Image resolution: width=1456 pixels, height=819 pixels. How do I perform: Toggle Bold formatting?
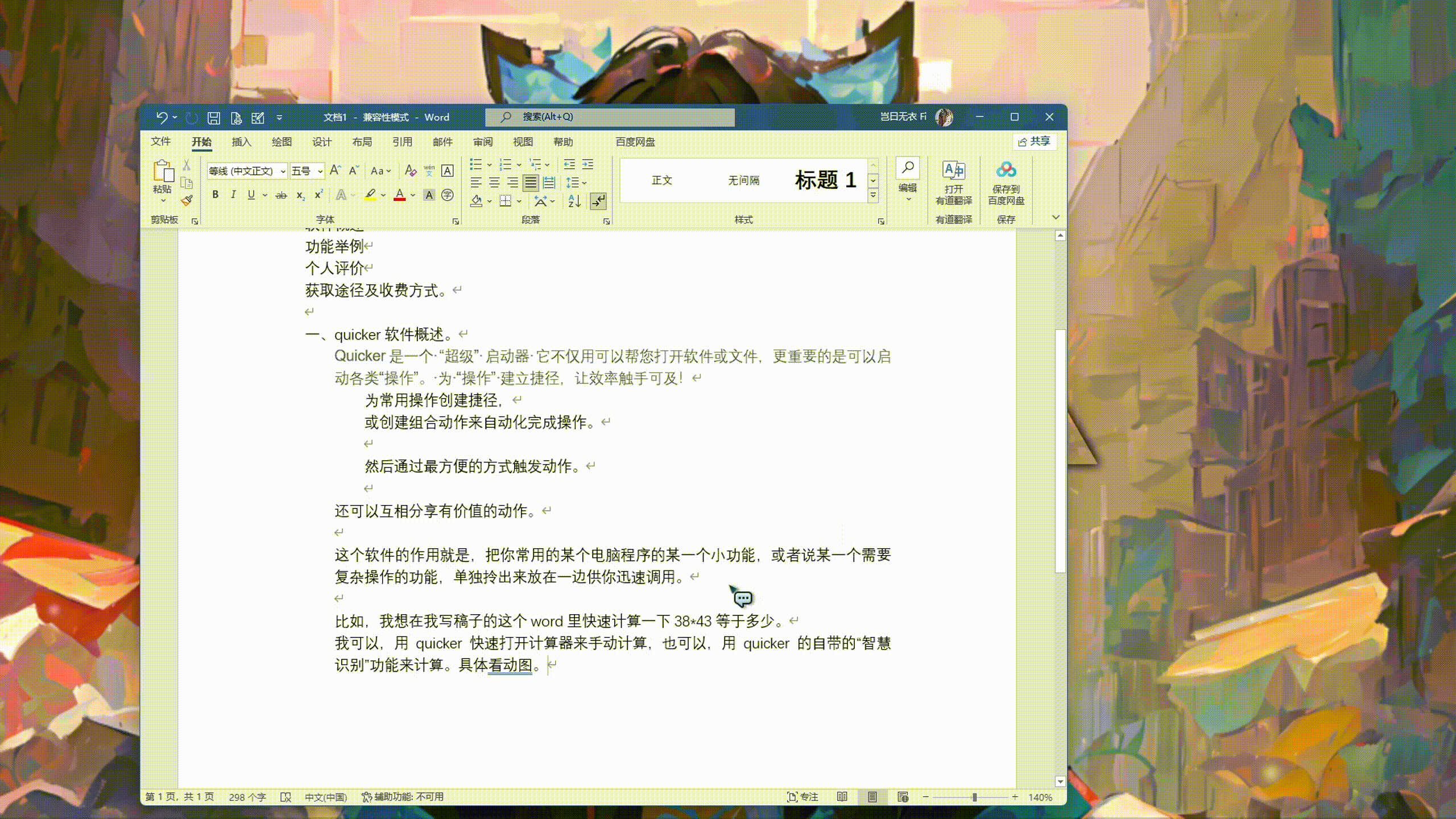[x=215, y=195]
